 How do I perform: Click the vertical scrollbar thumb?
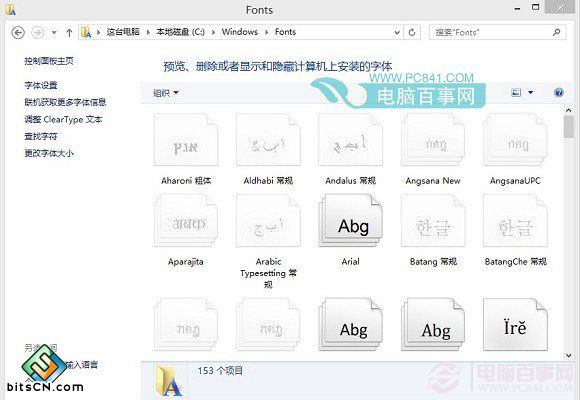pos(569,127)
